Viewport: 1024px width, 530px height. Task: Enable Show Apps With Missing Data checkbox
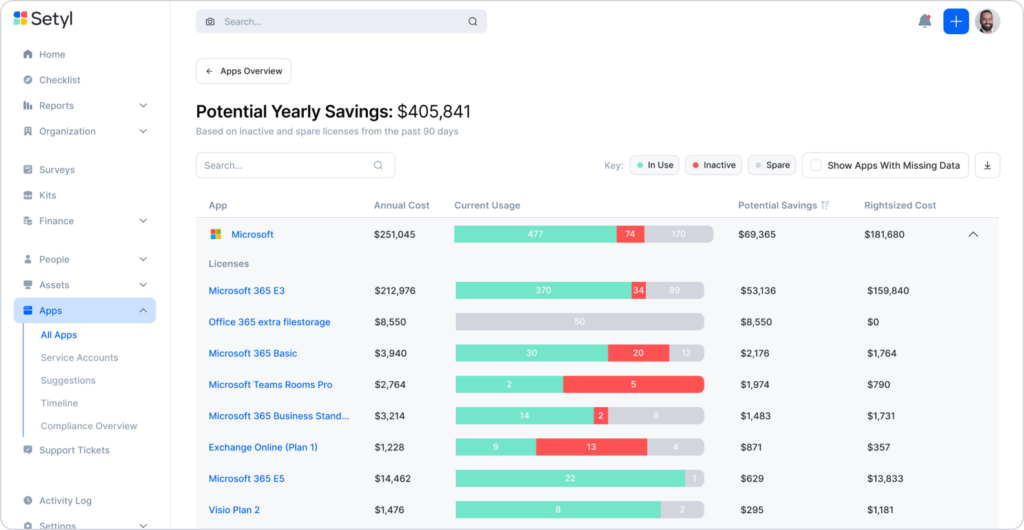(816, 165)
